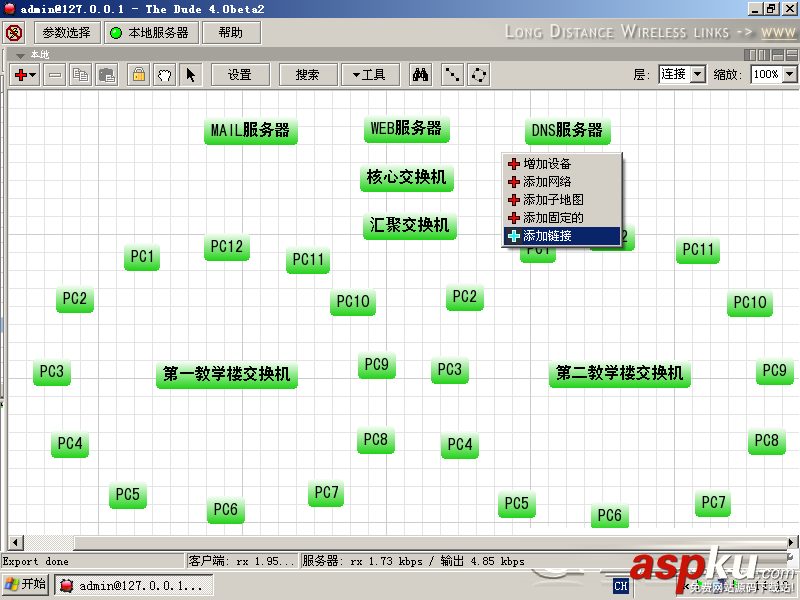Screen dimensions: 800x600
Task: Choose 增加设备 from the context menu
Action: pyautogui.click(x=562, y=164)
